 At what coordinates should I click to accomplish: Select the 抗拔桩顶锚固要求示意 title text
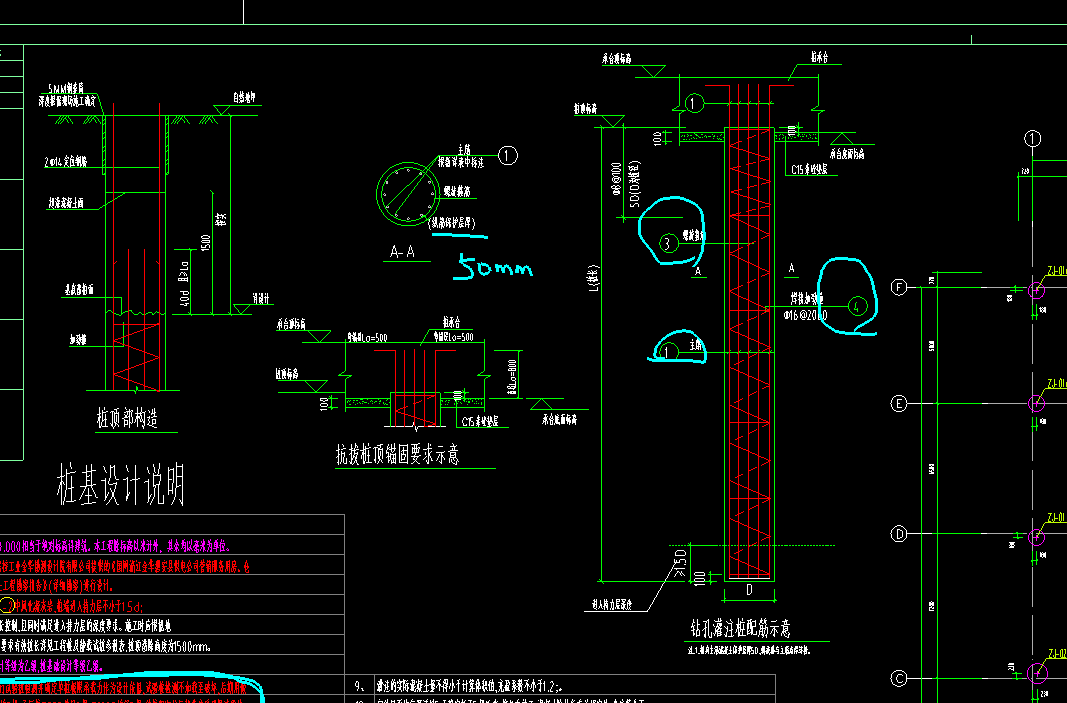pos(397,454)
